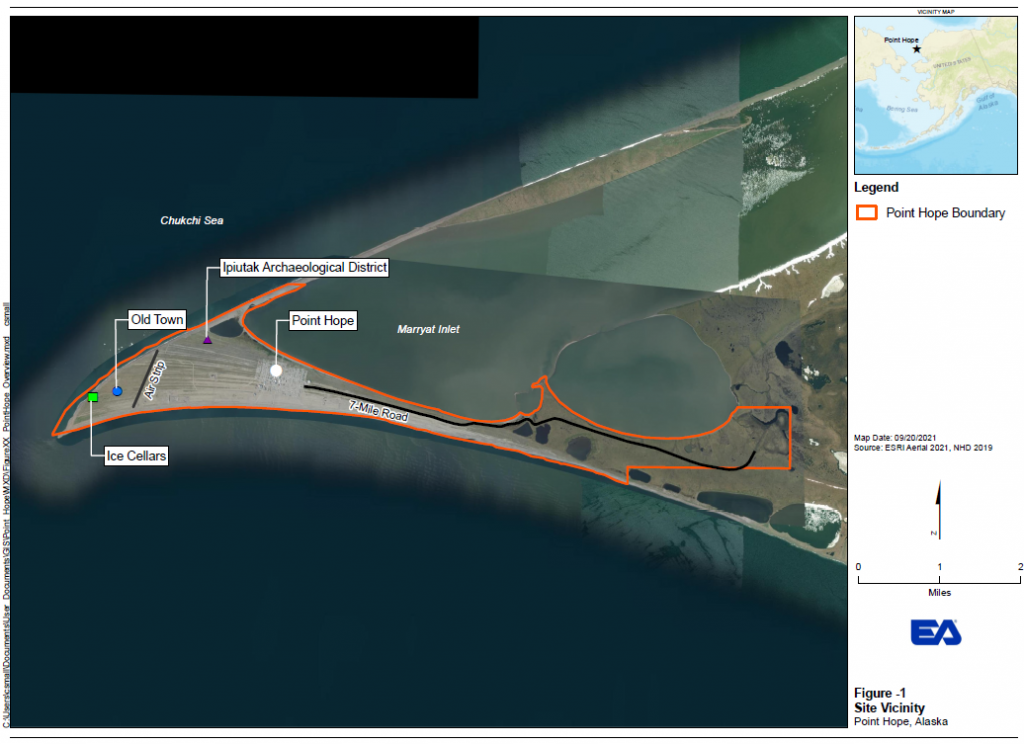Click the "Point Hope" callout label on the main map
The height and width of the screenshot is (744, 1024).
coord(323,321)
